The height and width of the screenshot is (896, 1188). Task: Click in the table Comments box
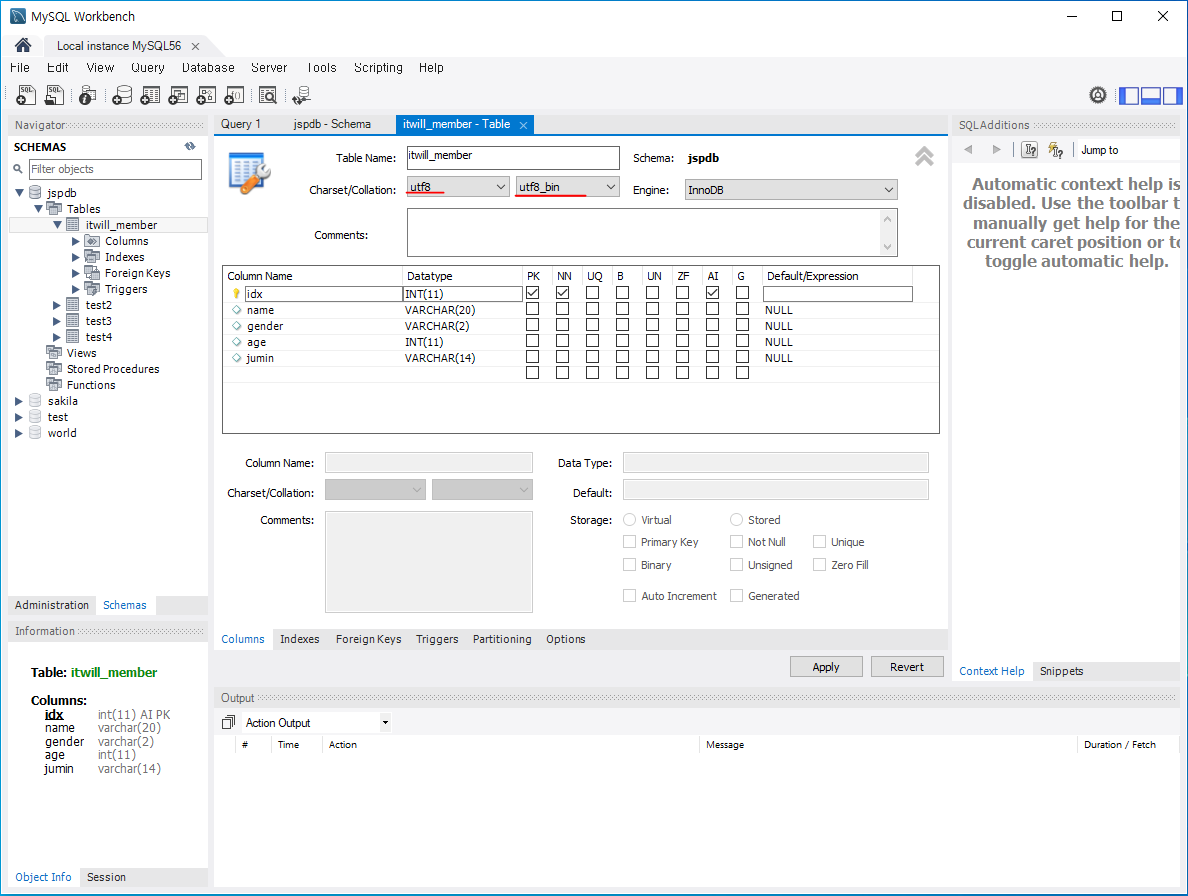[x=645, y=233]
